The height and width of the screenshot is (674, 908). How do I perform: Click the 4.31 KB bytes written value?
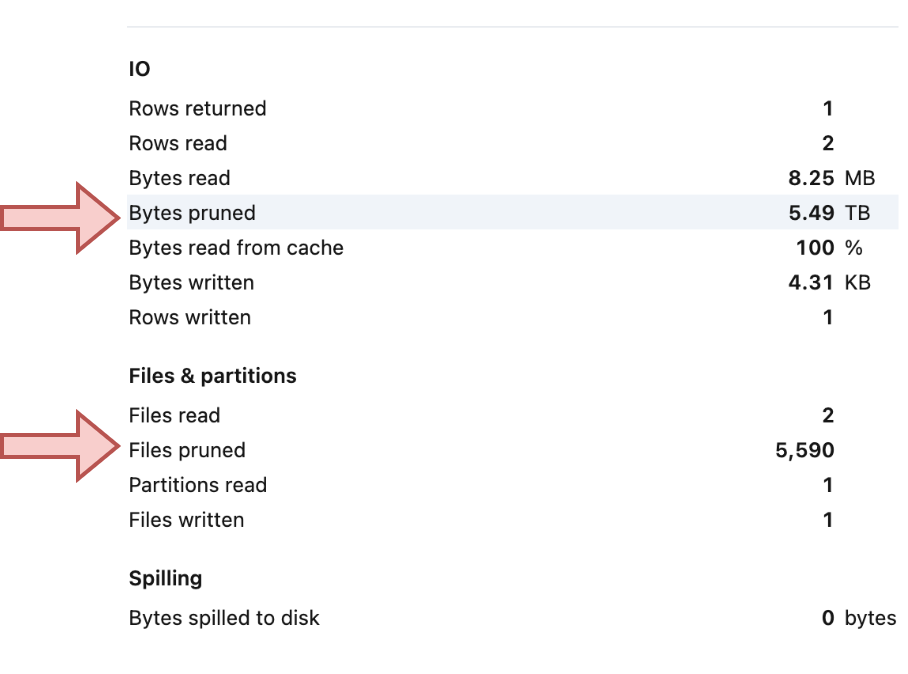[829, 283]
